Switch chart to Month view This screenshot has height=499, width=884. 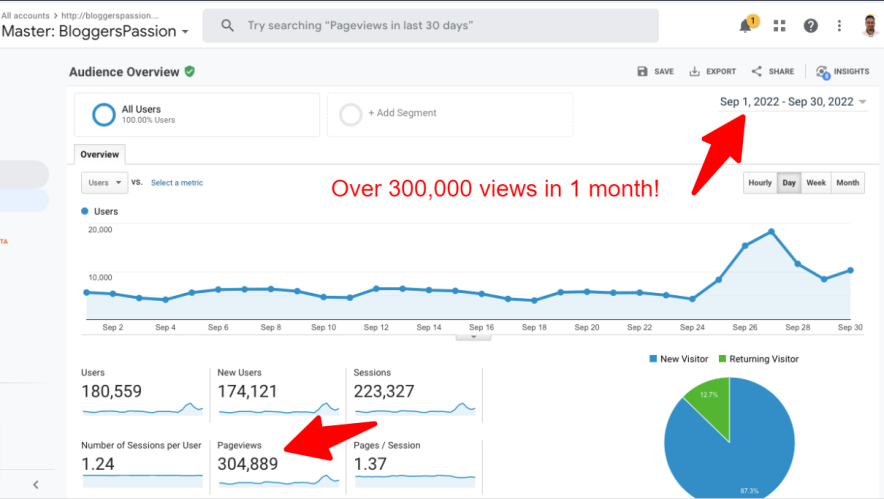click(847, 183)
